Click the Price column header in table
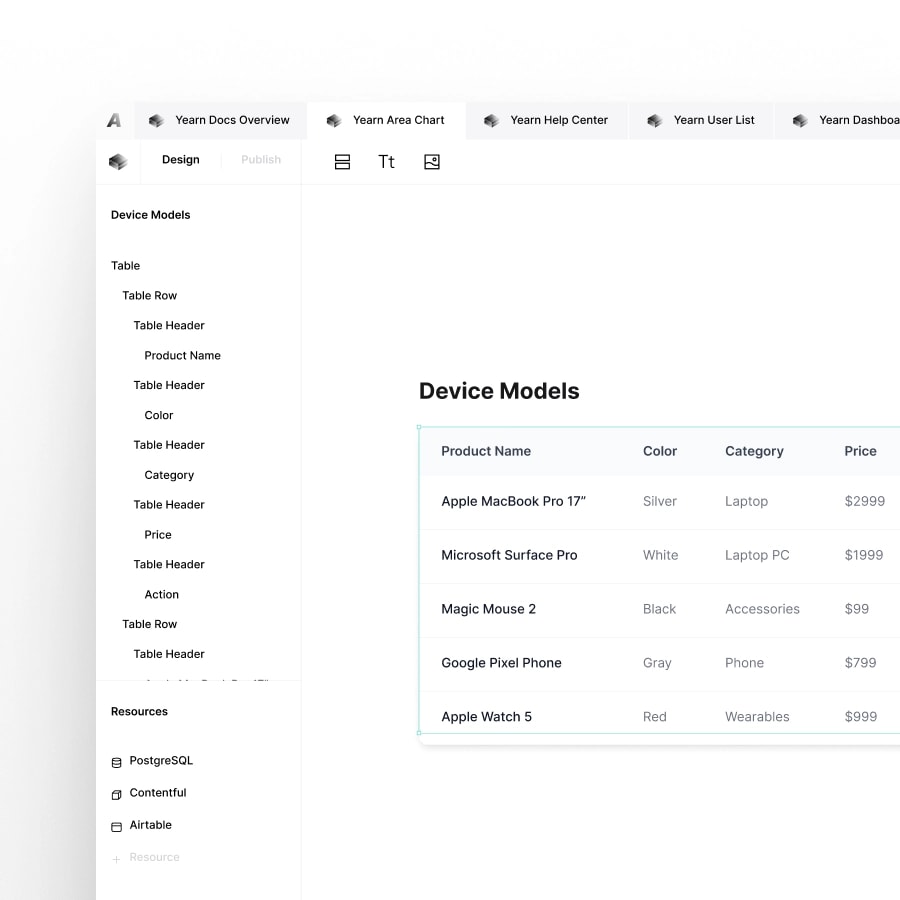900x900 pixels. [860, 451]
